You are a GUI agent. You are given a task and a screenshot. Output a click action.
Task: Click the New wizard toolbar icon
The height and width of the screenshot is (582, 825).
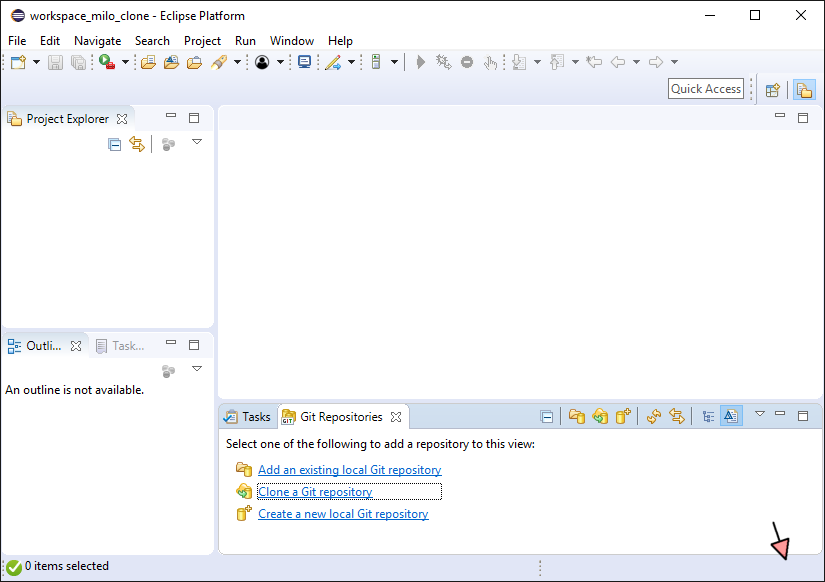point(18,62)
